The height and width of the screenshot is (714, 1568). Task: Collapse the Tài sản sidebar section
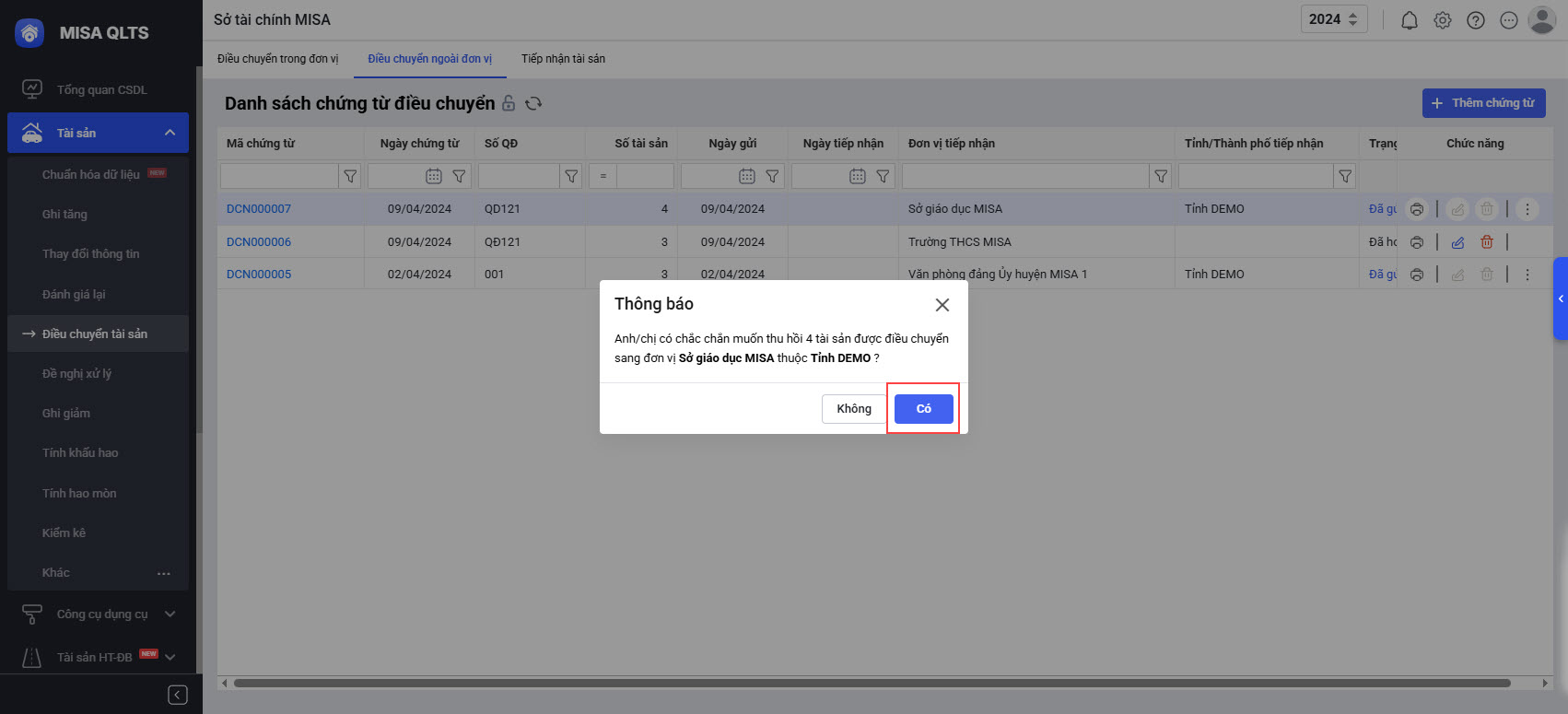tap(170, 133)
